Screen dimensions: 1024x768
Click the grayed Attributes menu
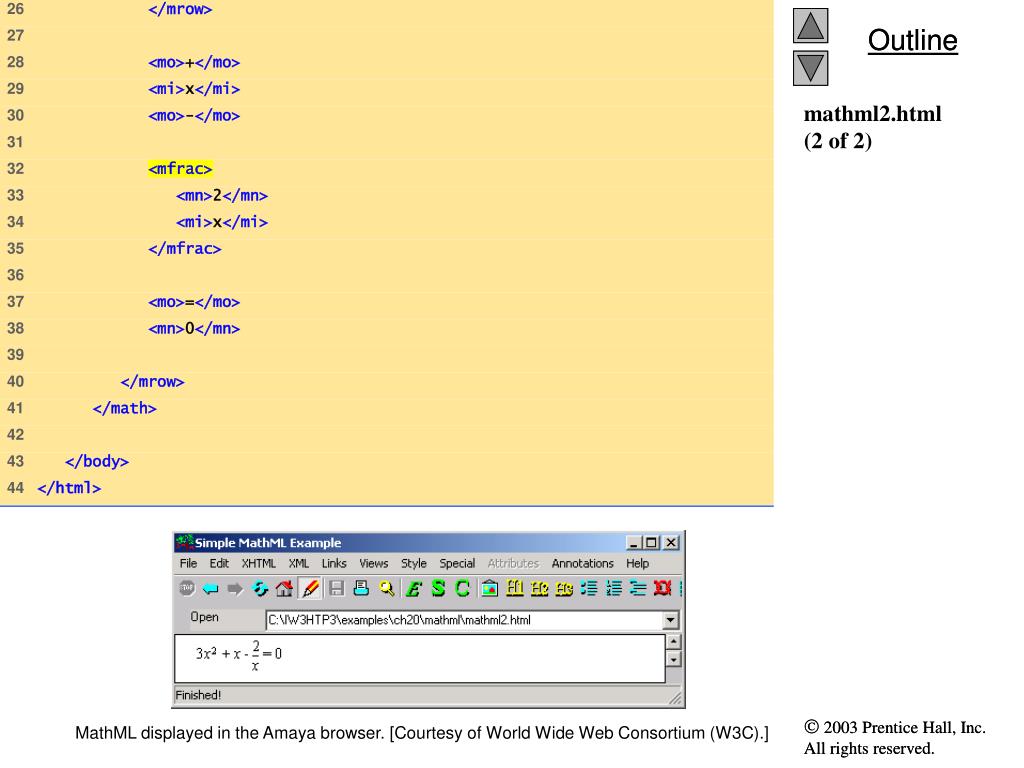pyautogui.click(x=513, y=563)
